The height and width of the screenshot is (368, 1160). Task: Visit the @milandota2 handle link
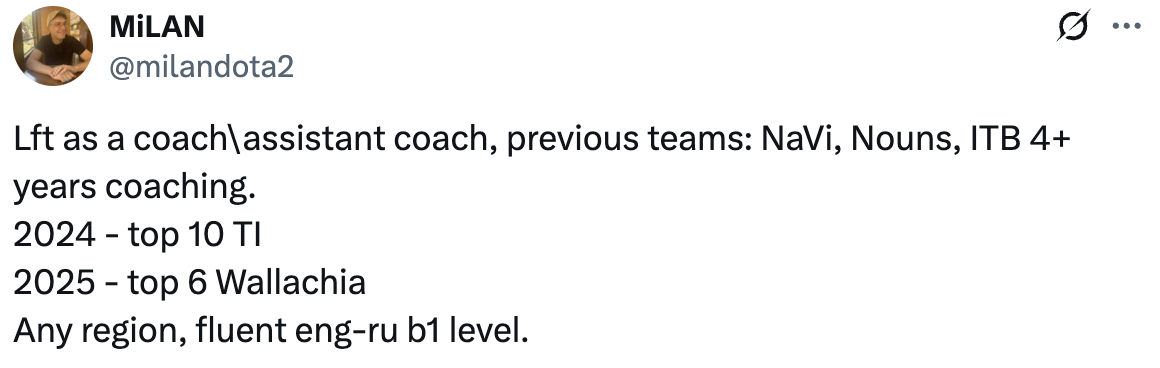[x=201, y=67]
